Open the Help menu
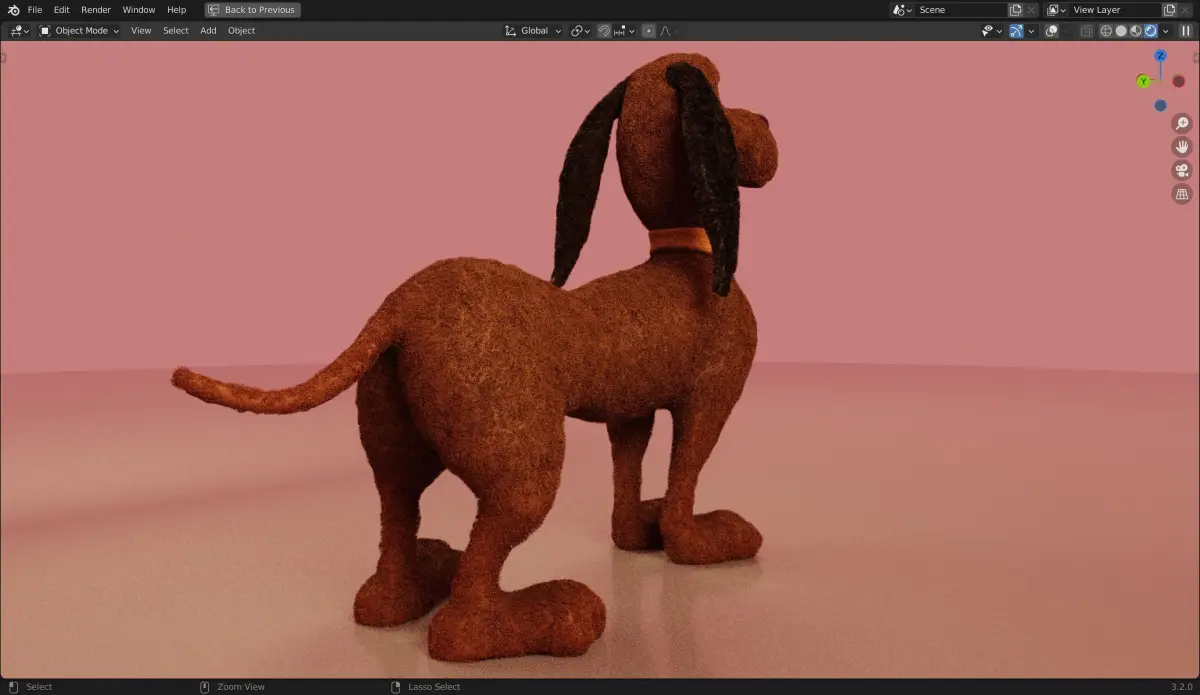The width and height of the screenshot is (1200, 695). click(176, 10)
